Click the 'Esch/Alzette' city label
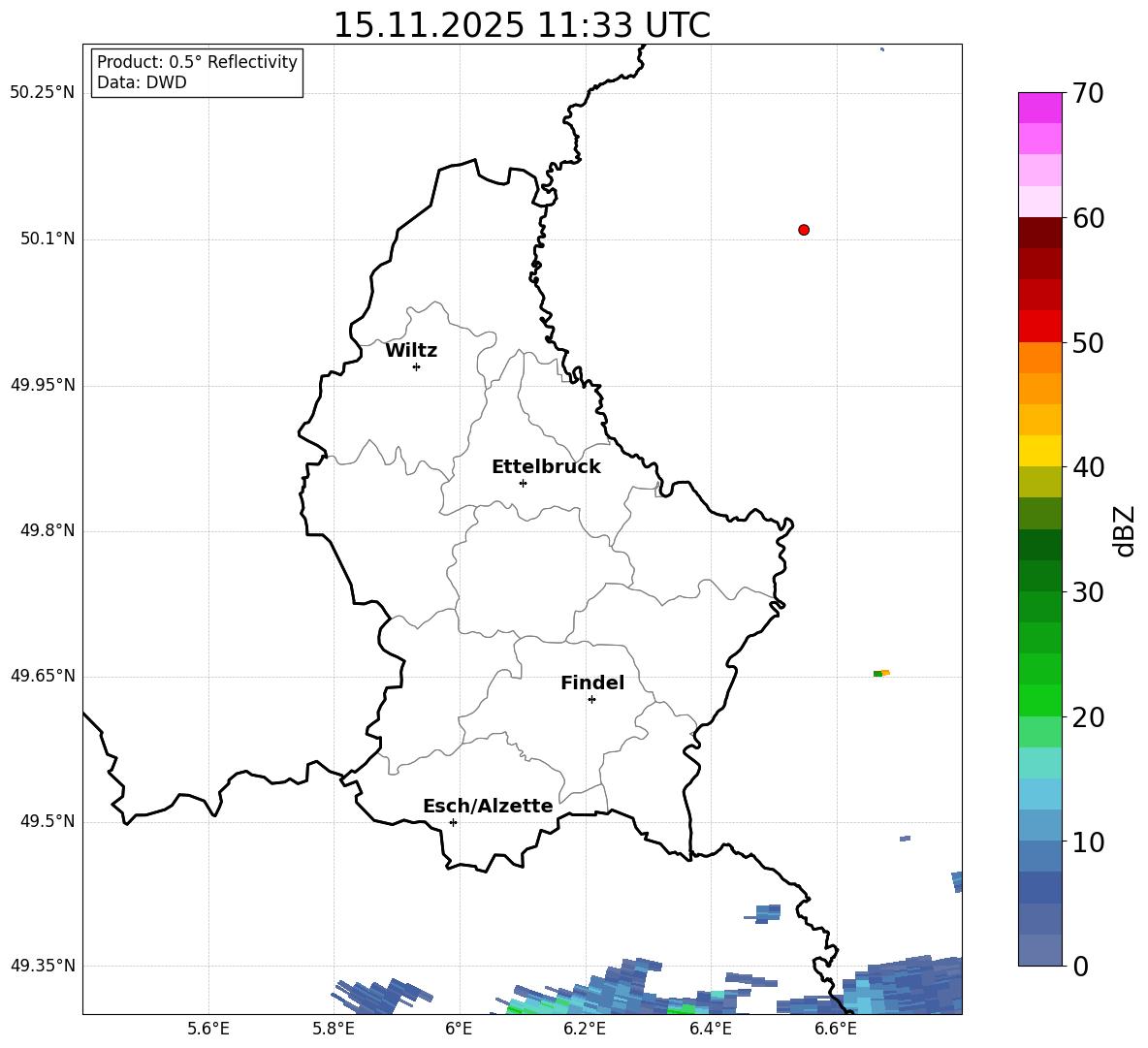The height and width of the screenshot is (1048, 1148). (488, 806)
